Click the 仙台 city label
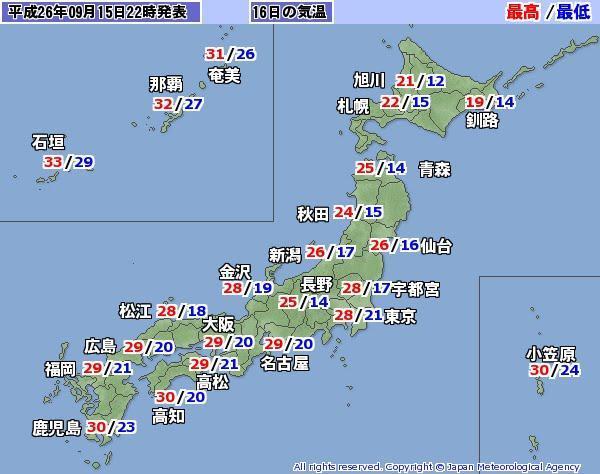600x474 pixels. click(x=437, y=245)
